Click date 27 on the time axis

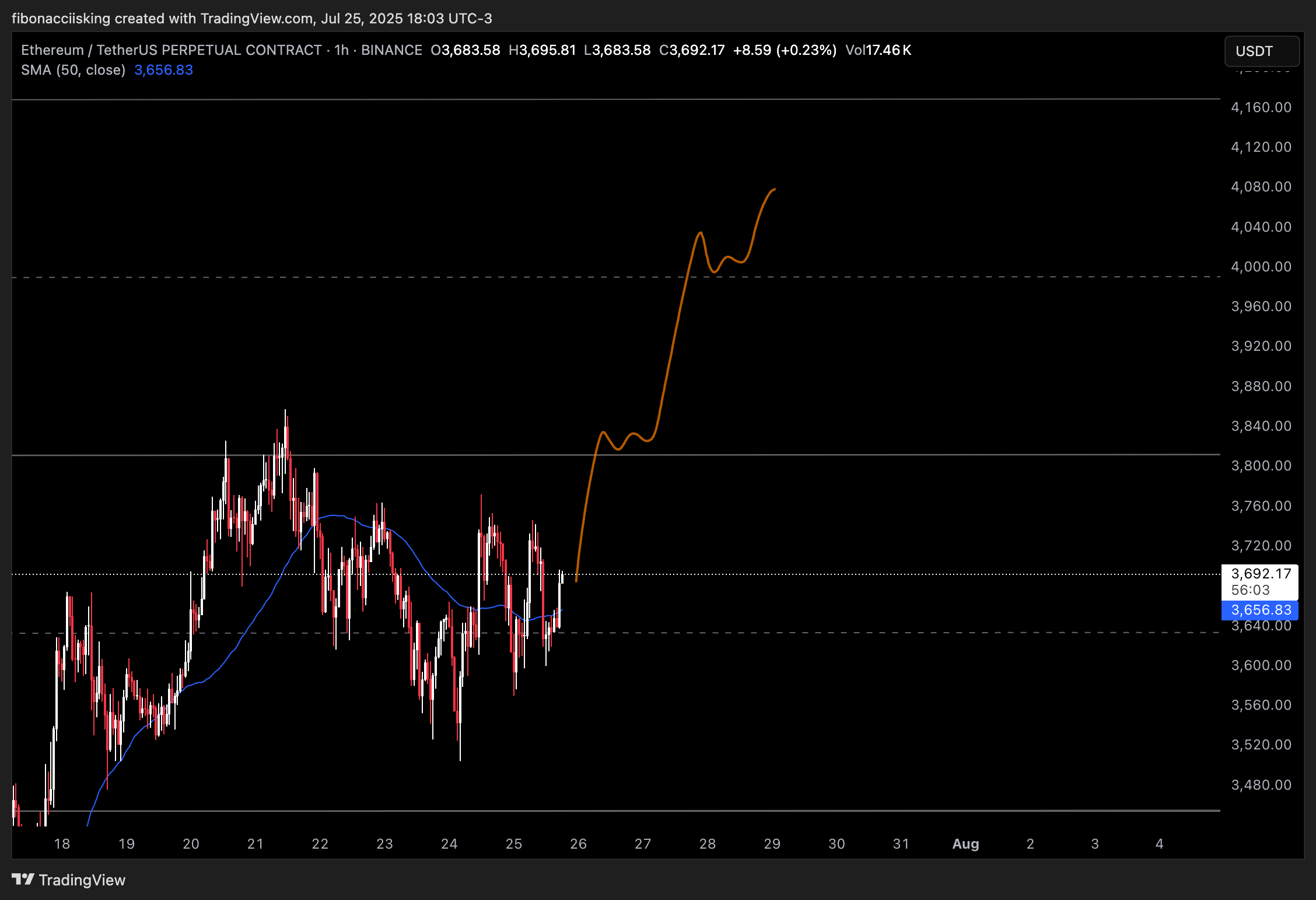pyautogui.click(x=643, y=844)
